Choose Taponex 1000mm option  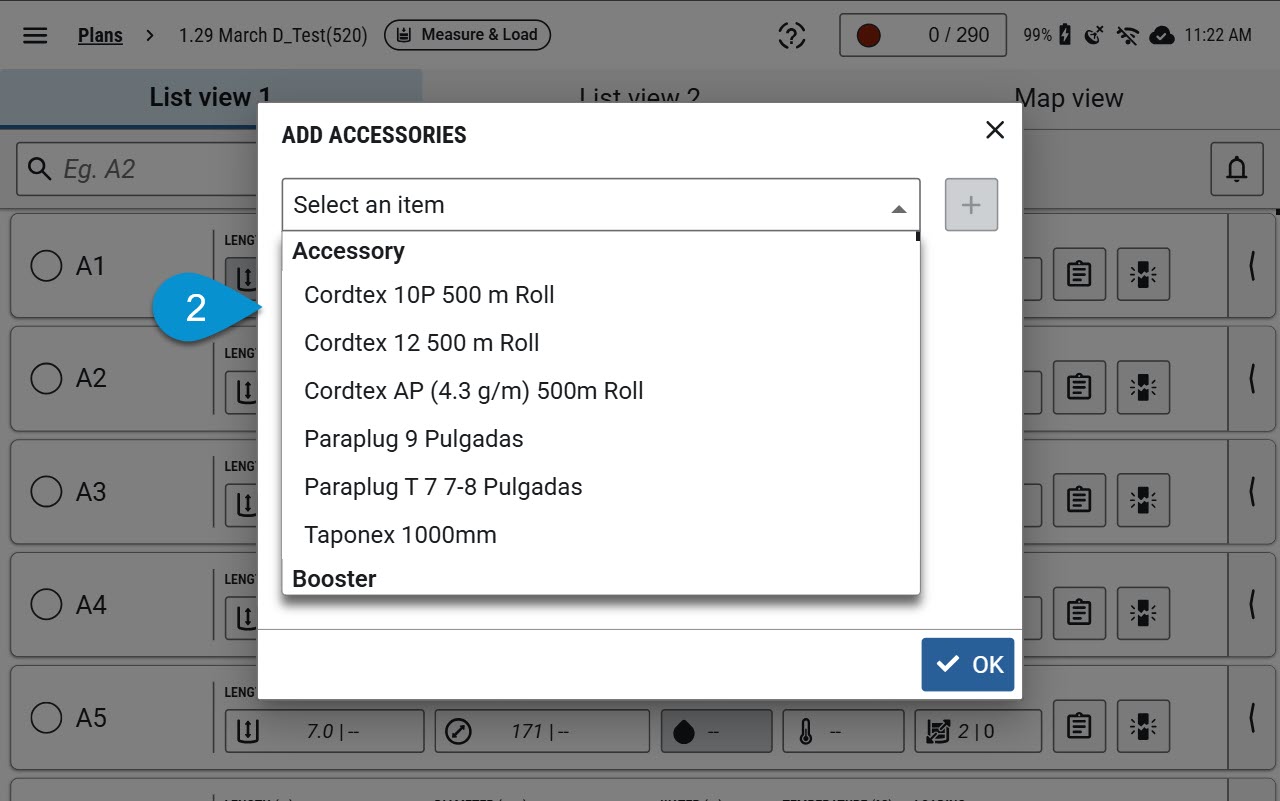[x=601, y=535]
